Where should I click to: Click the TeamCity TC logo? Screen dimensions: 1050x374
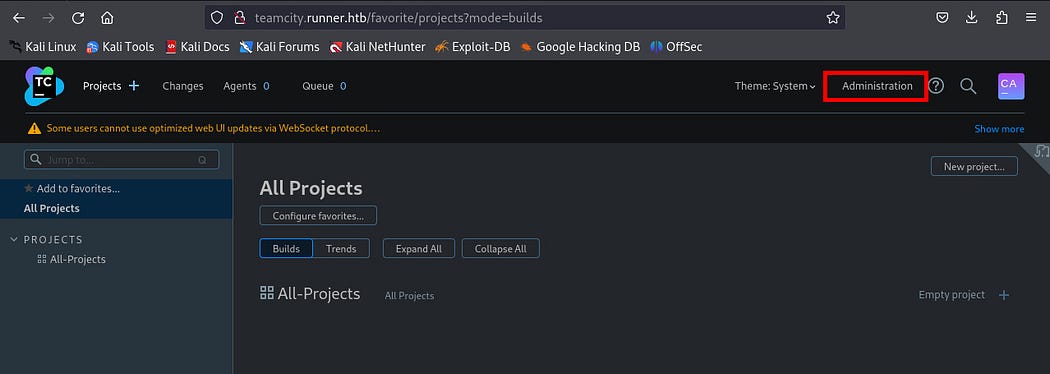click(x=44, y=86)
